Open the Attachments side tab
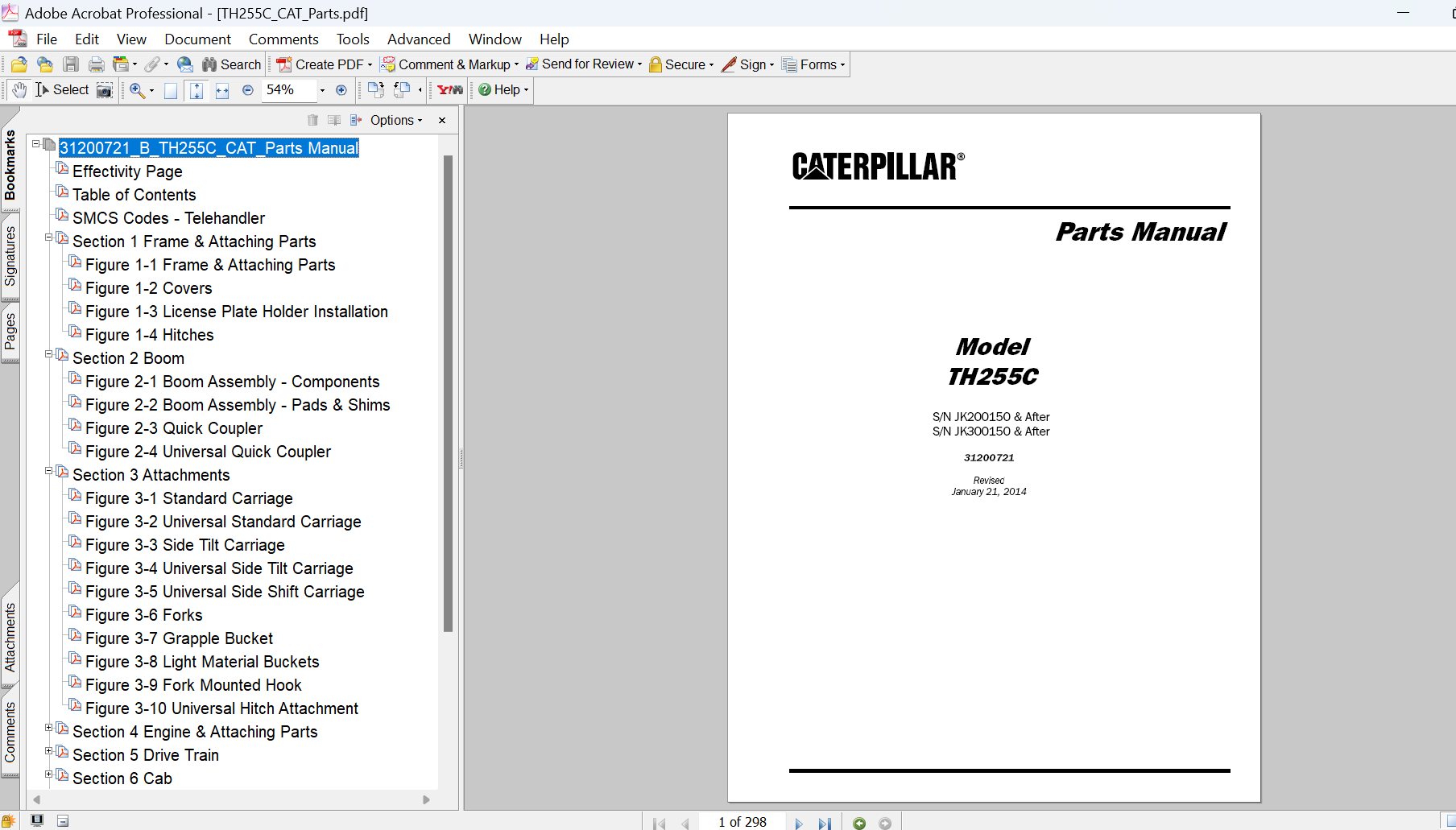 pyautogui.click(x=10, y=637)
